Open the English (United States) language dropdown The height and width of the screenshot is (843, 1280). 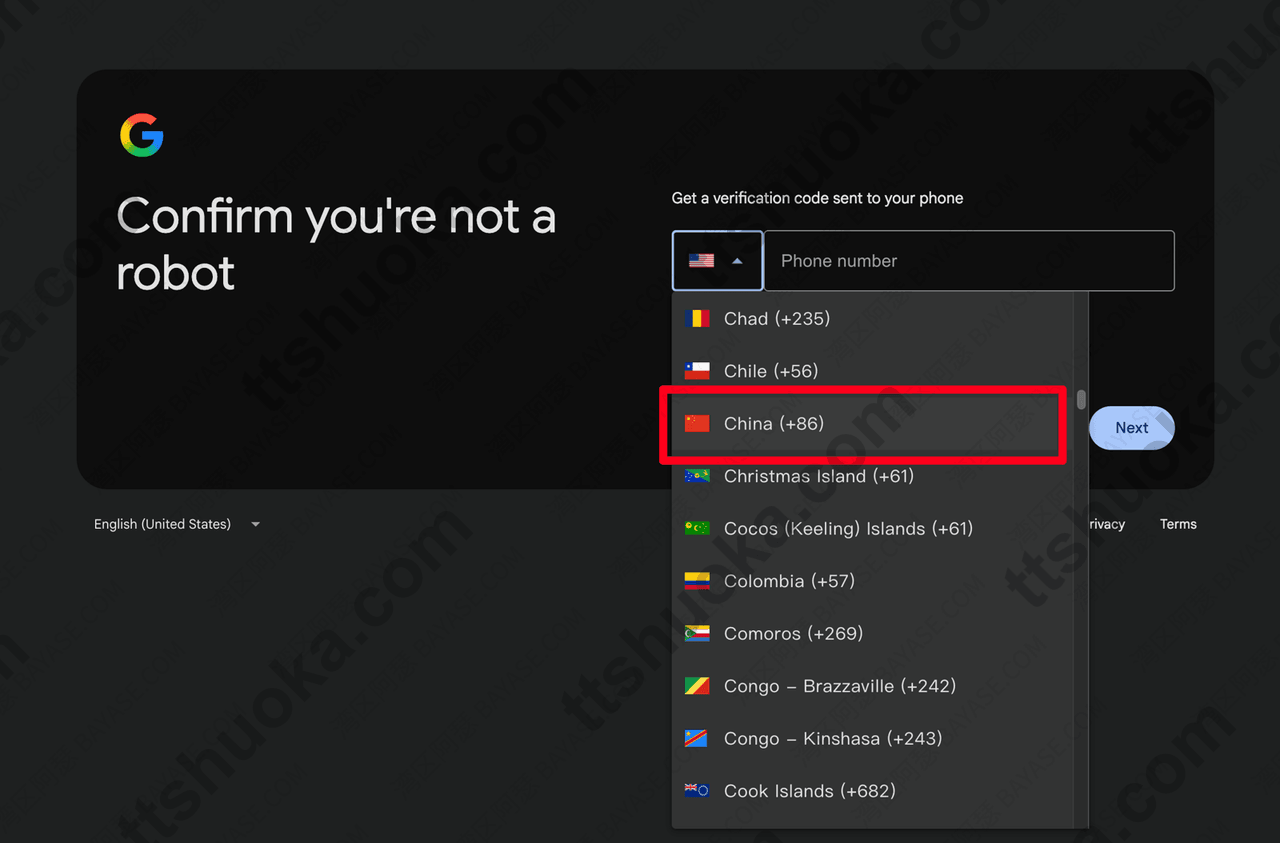(x=177, y=524)
